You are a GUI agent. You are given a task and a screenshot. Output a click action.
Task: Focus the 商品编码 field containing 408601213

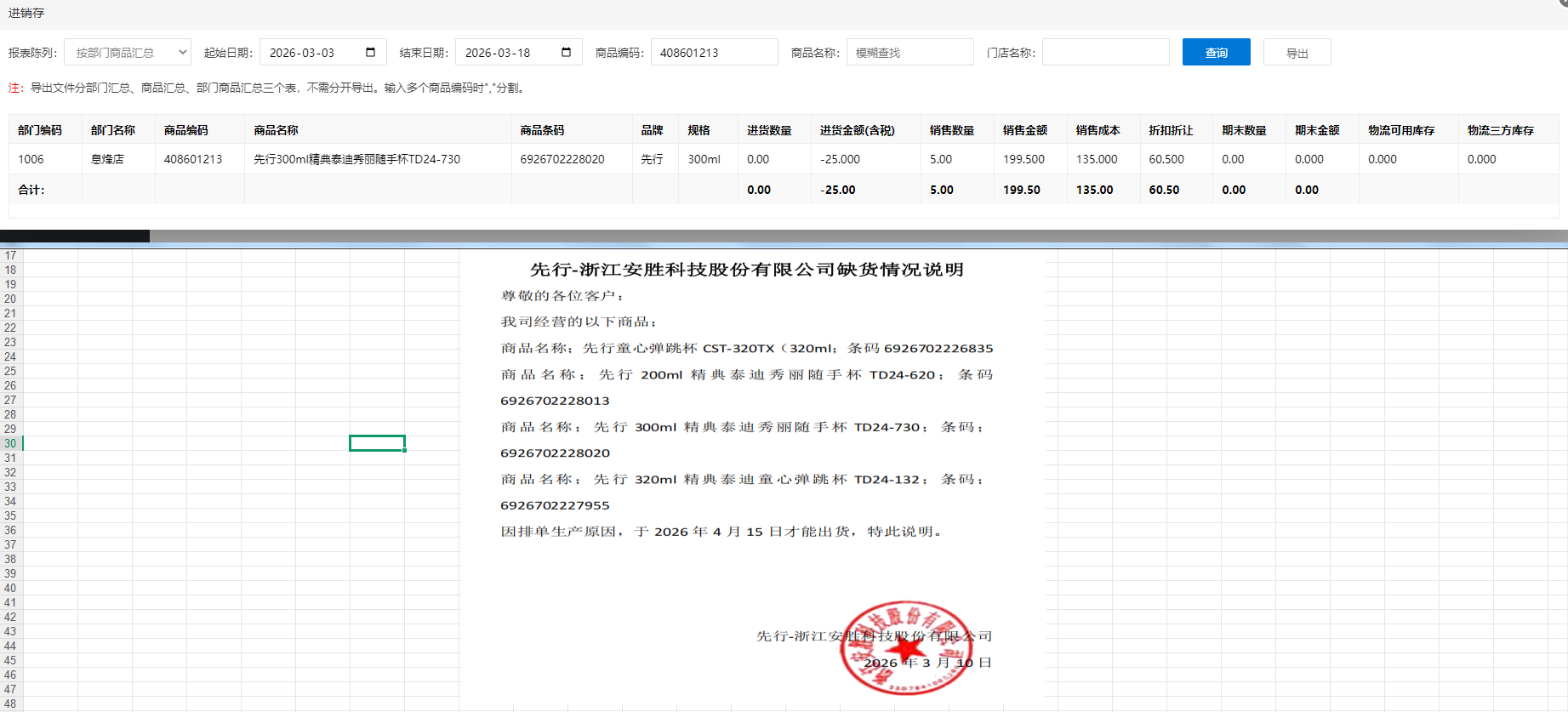(x=713, y=53)
